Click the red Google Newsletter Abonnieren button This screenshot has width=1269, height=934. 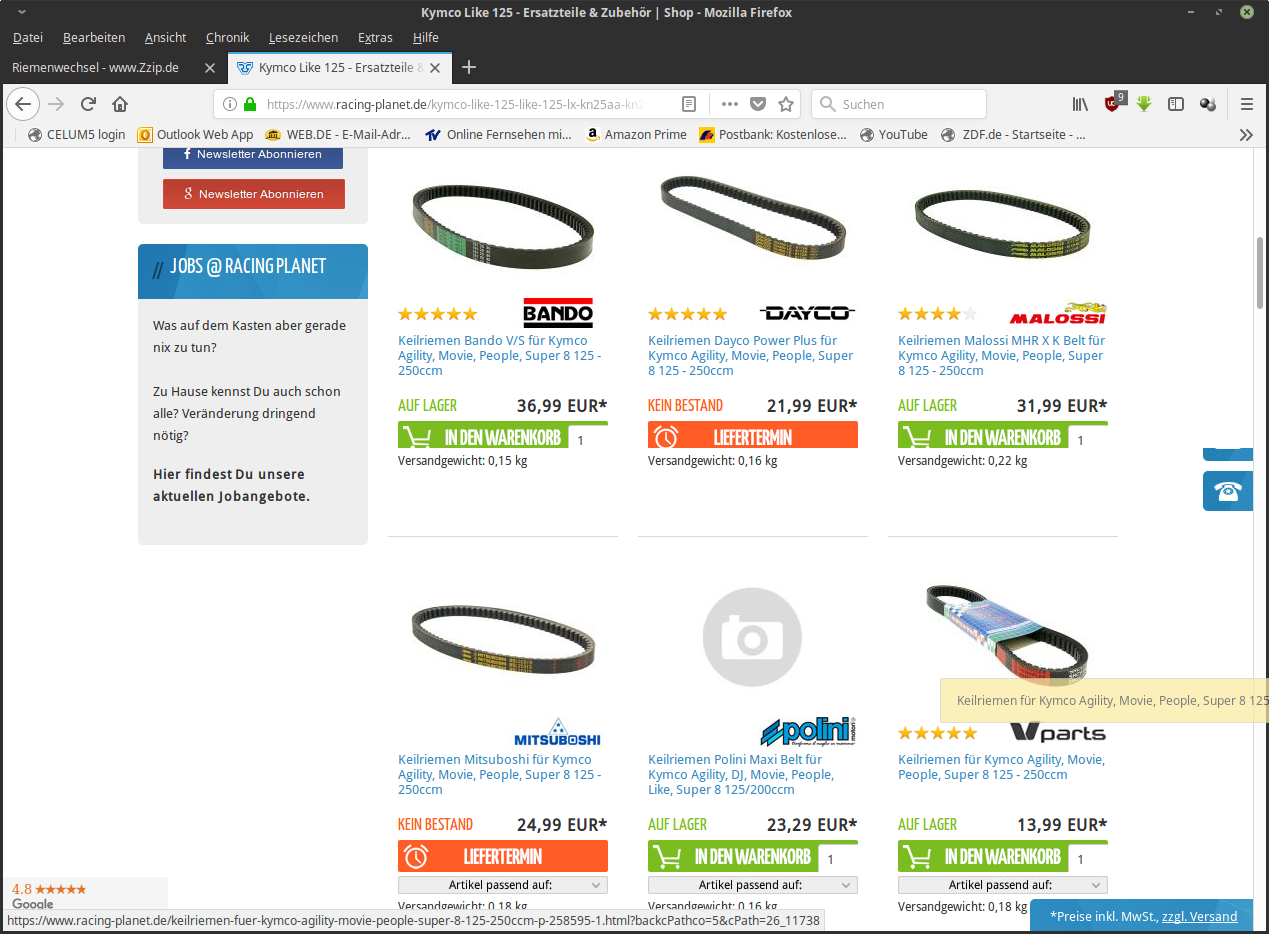pyautogui.click(x=254, y=194)
